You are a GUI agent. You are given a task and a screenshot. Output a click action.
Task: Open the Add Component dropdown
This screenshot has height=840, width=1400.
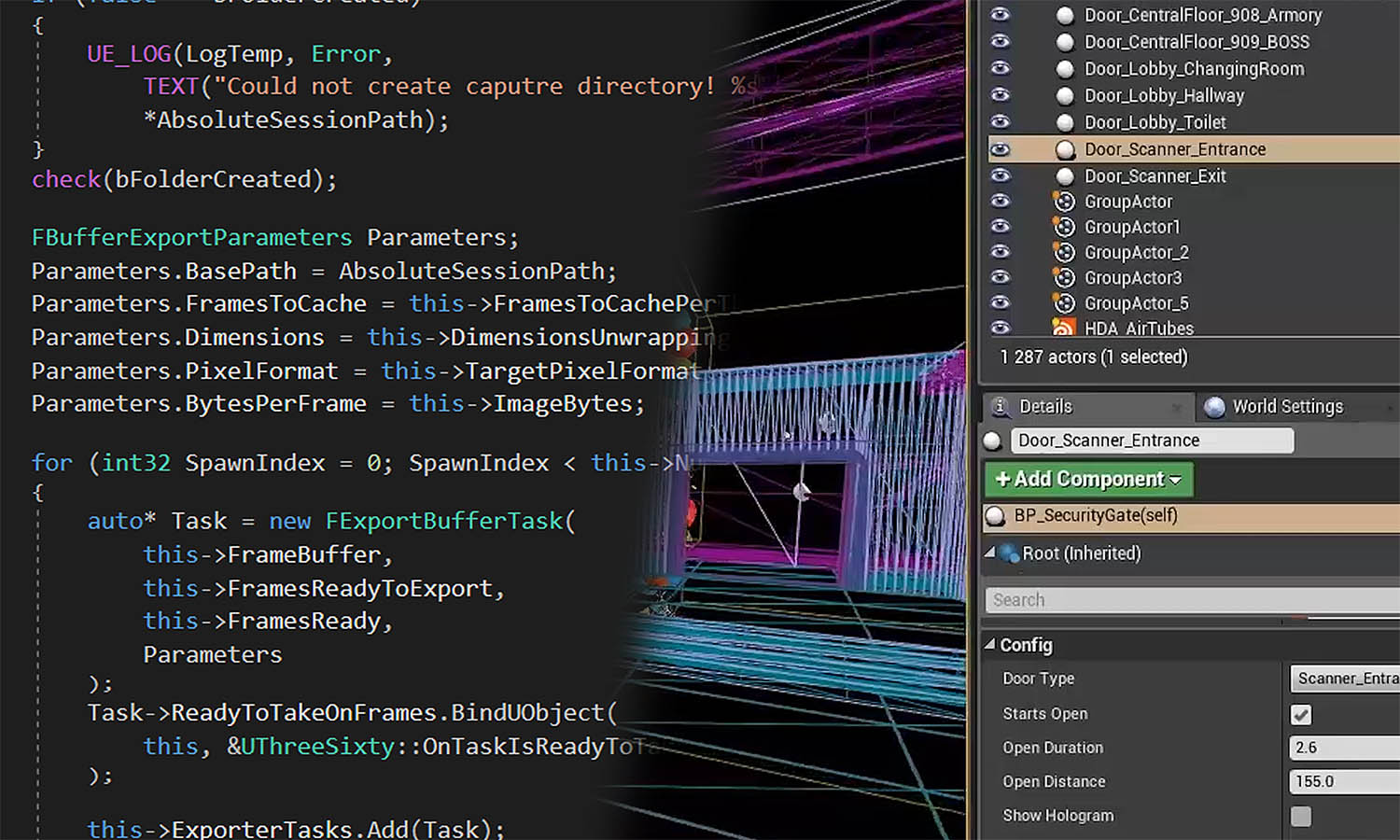(1088, 480)
